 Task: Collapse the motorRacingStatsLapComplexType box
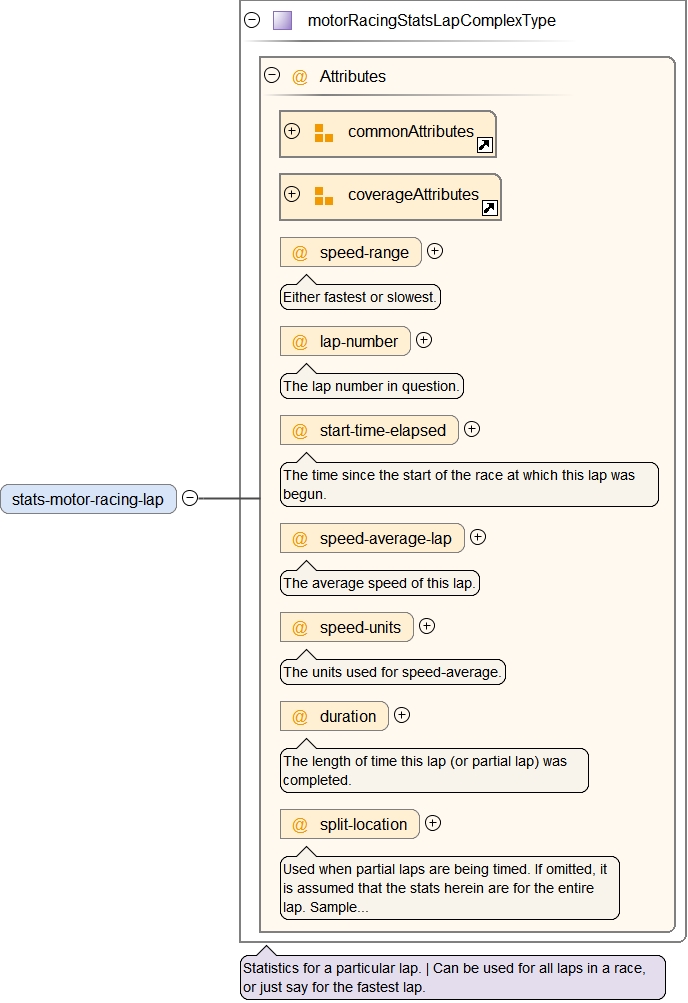(x=252, y=20)
